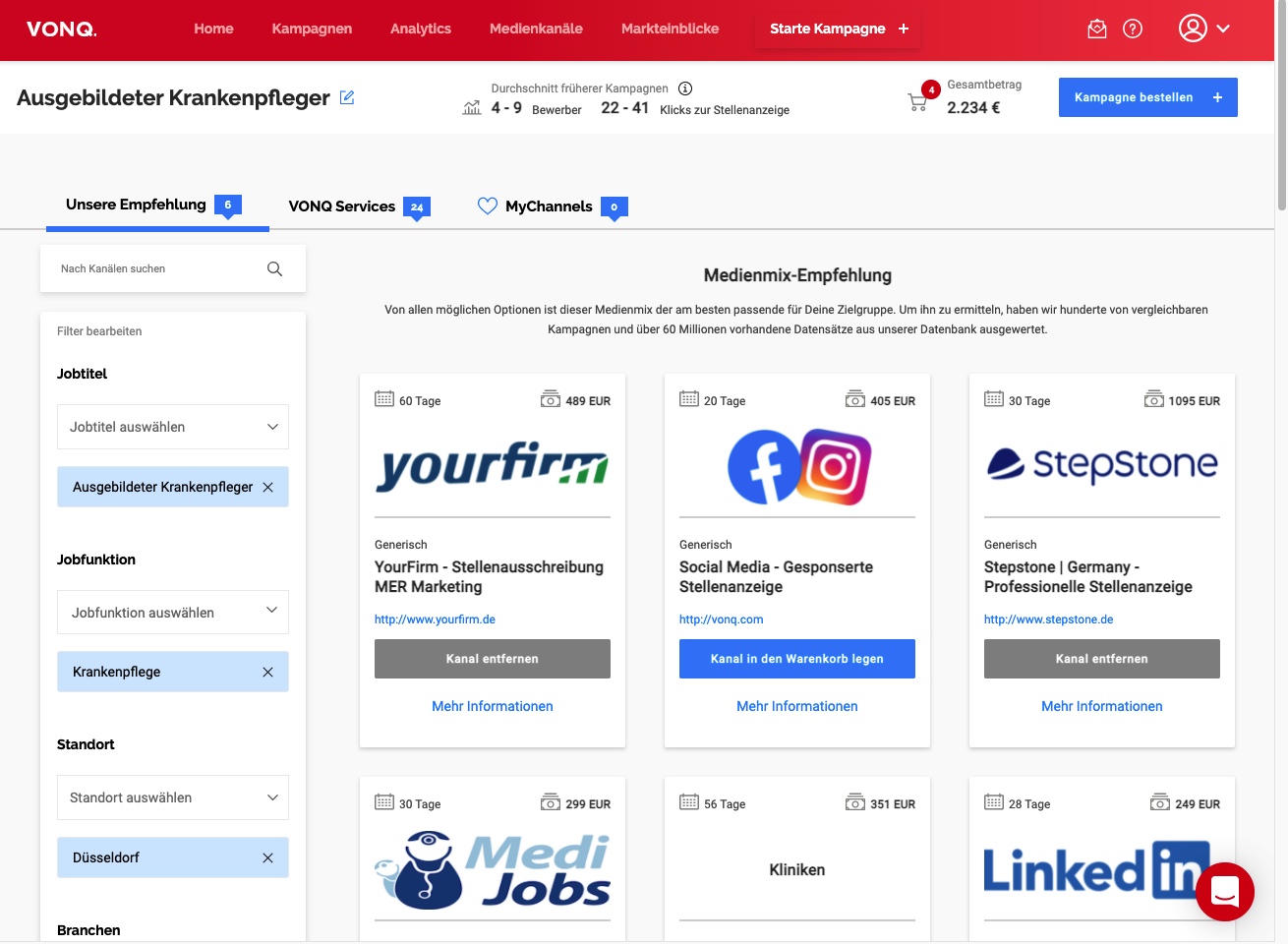Click price icon next to 489 EUR
Screen dimensions: 1288x944
(x=551, y=399)
